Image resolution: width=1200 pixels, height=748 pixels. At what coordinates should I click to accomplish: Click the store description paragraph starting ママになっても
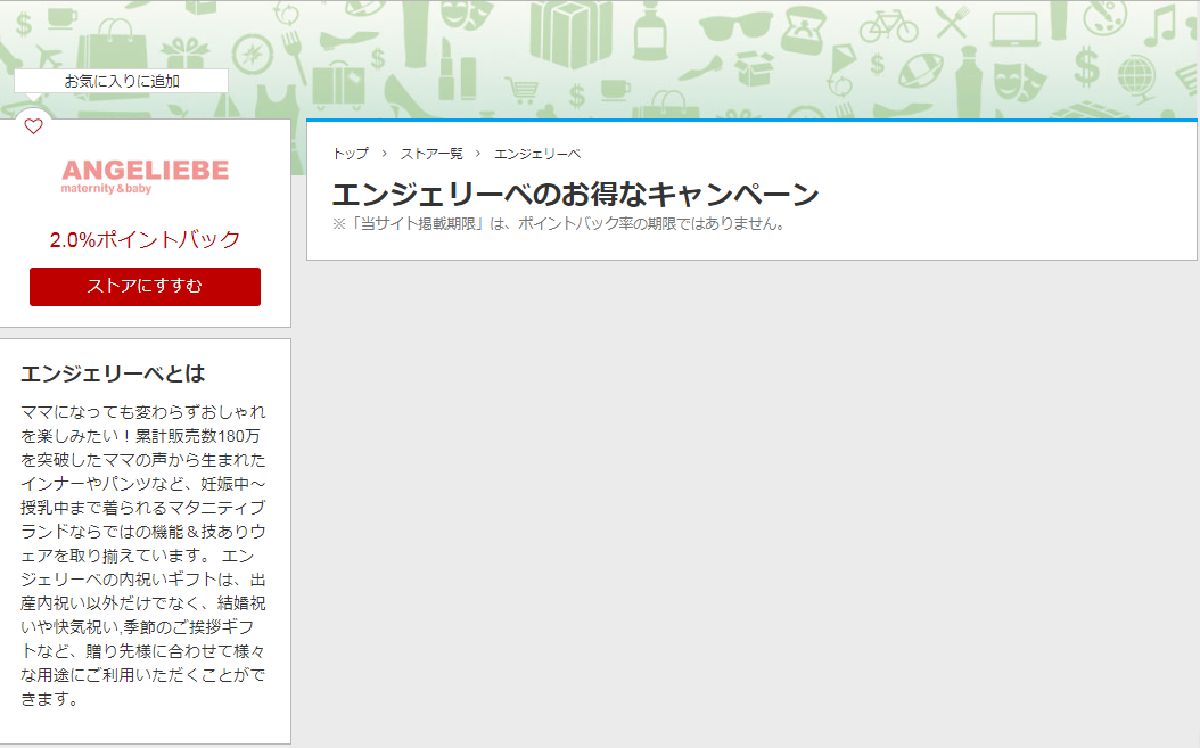tap(144, 555)
